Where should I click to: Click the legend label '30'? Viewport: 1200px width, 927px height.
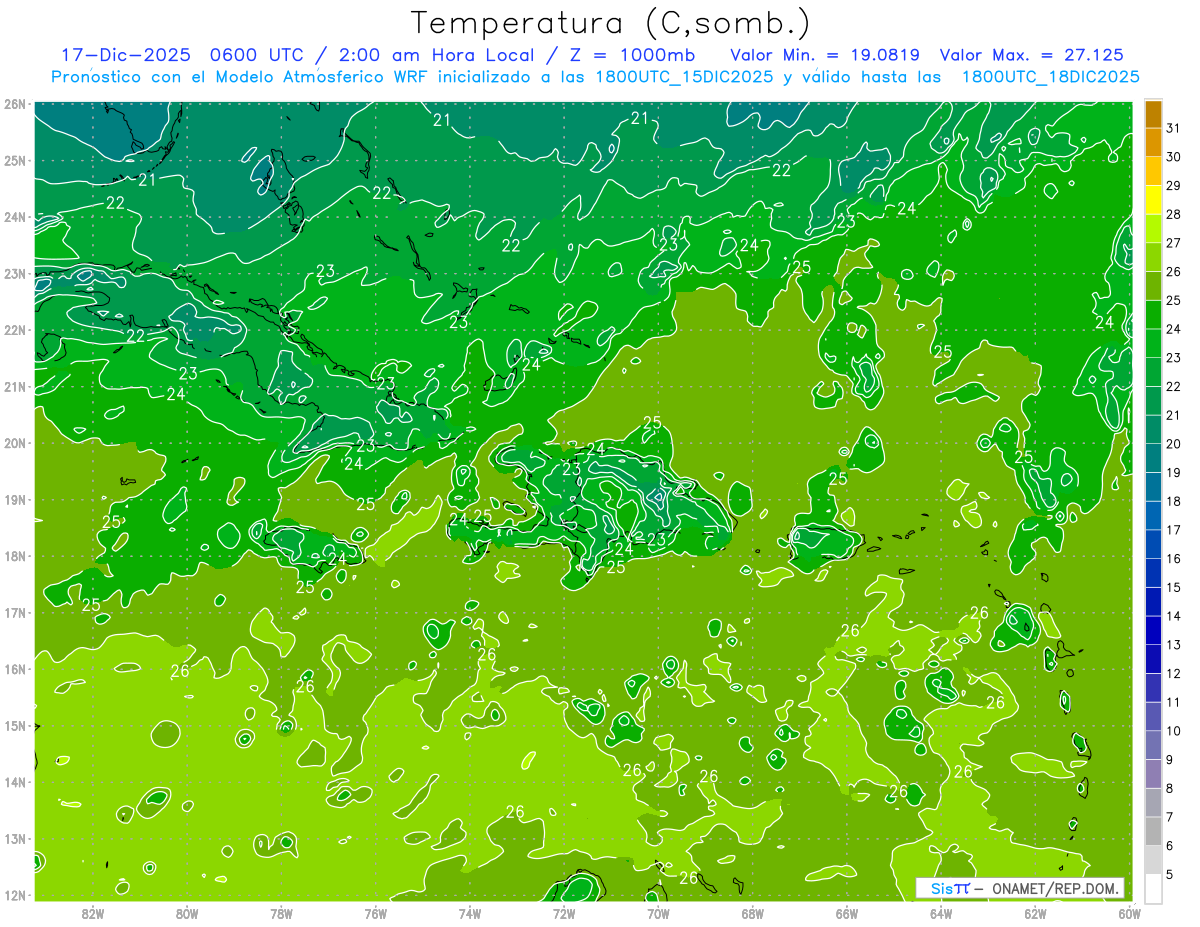coord(1174,156)
